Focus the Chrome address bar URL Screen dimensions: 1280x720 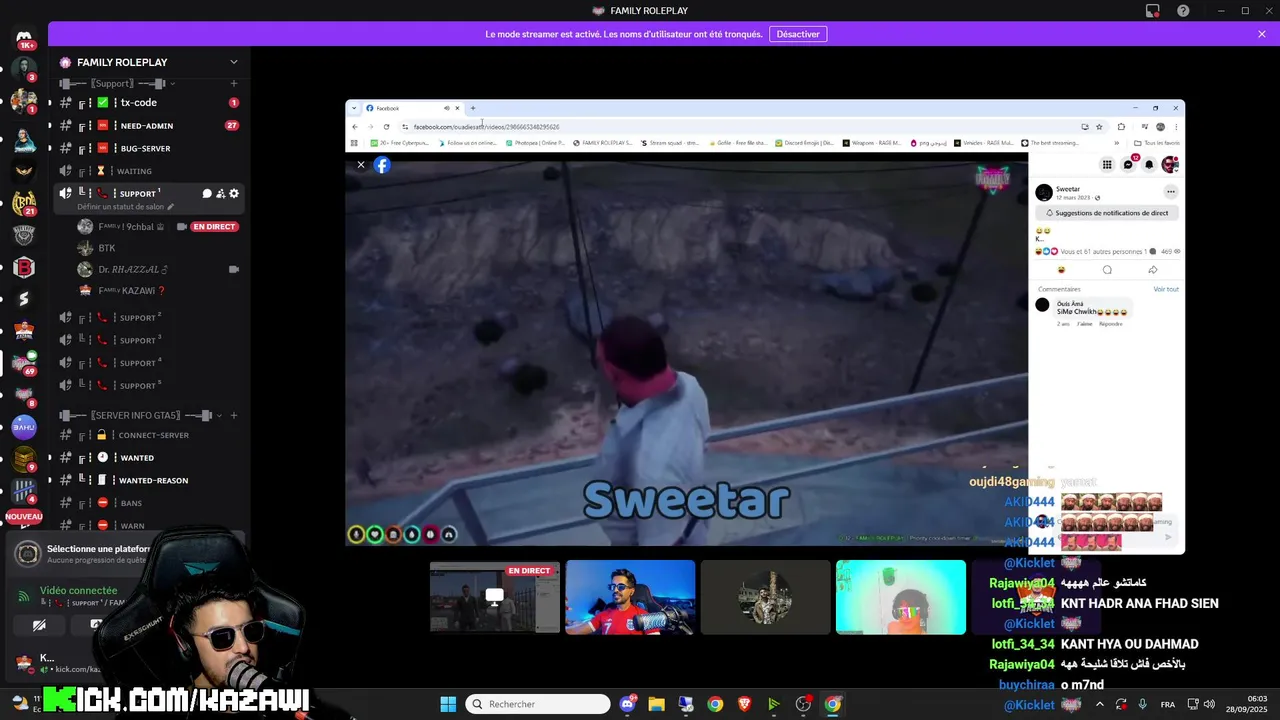[486, 127]
